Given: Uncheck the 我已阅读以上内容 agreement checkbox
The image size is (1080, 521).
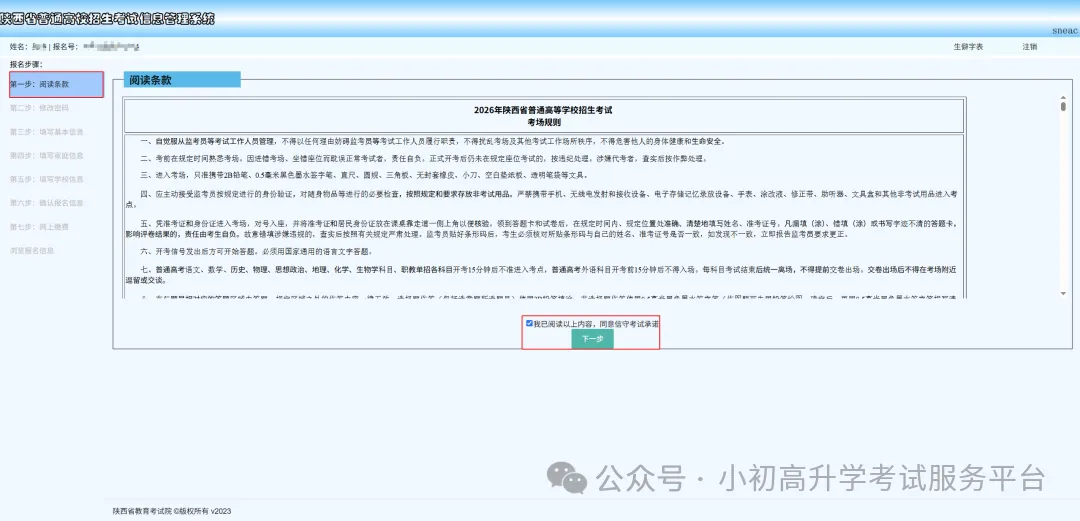Looking at the screenshot, I should point(529,323).
